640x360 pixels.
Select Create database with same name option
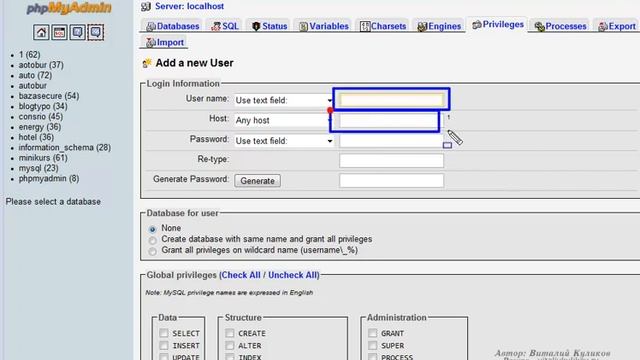click(152, 240)
